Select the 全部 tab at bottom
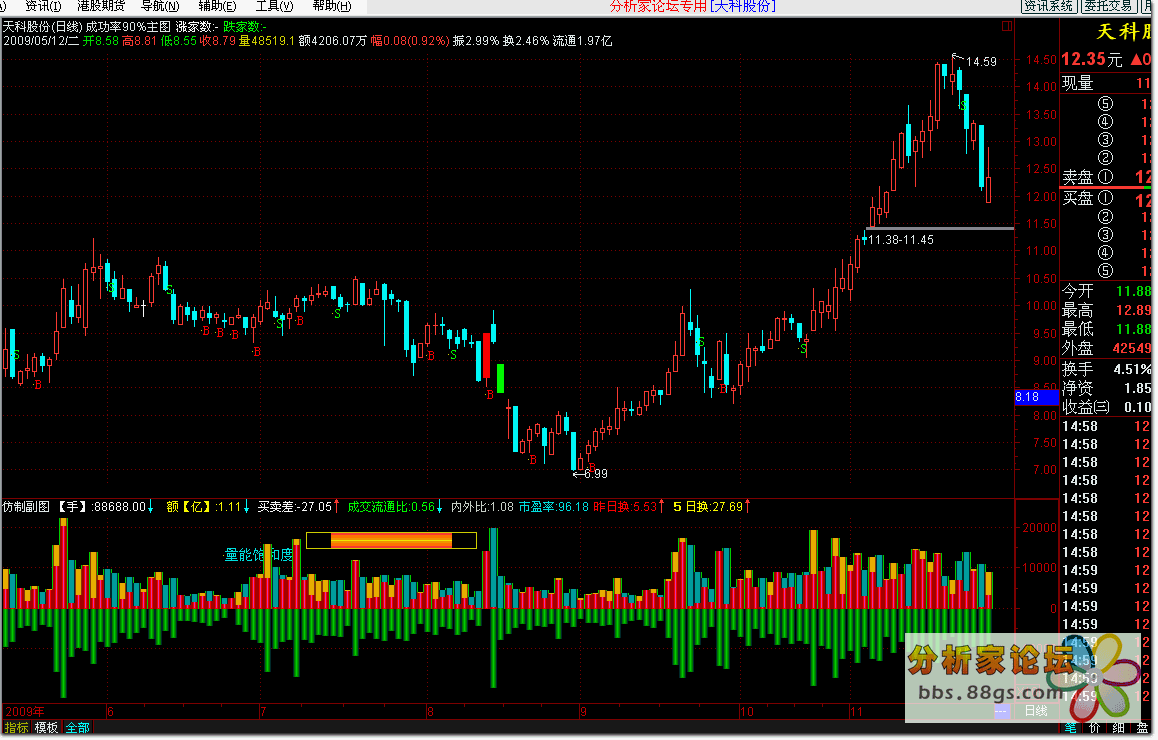Screen dimensions: 1158x740 click(78, 728)
